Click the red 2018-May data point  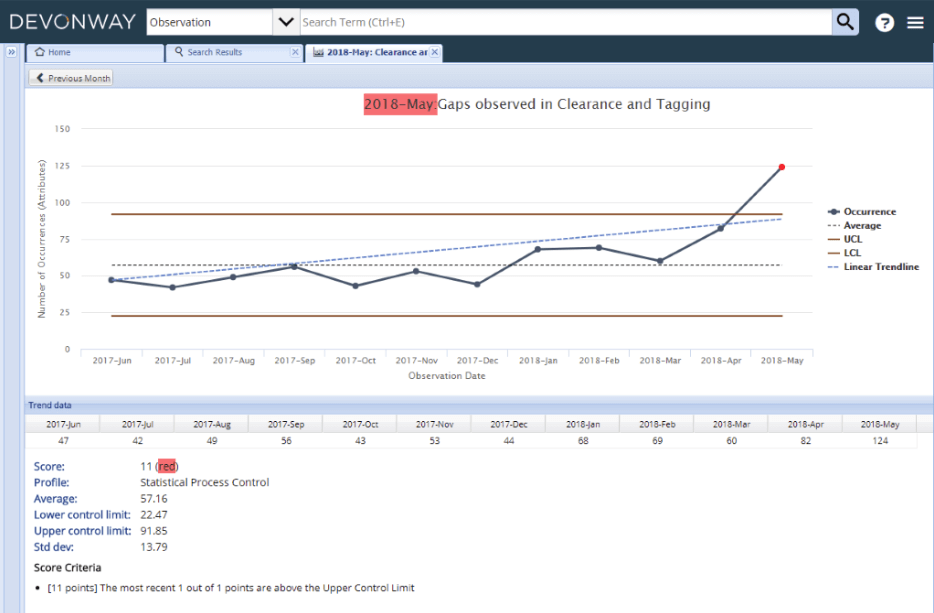click(782, 167)
